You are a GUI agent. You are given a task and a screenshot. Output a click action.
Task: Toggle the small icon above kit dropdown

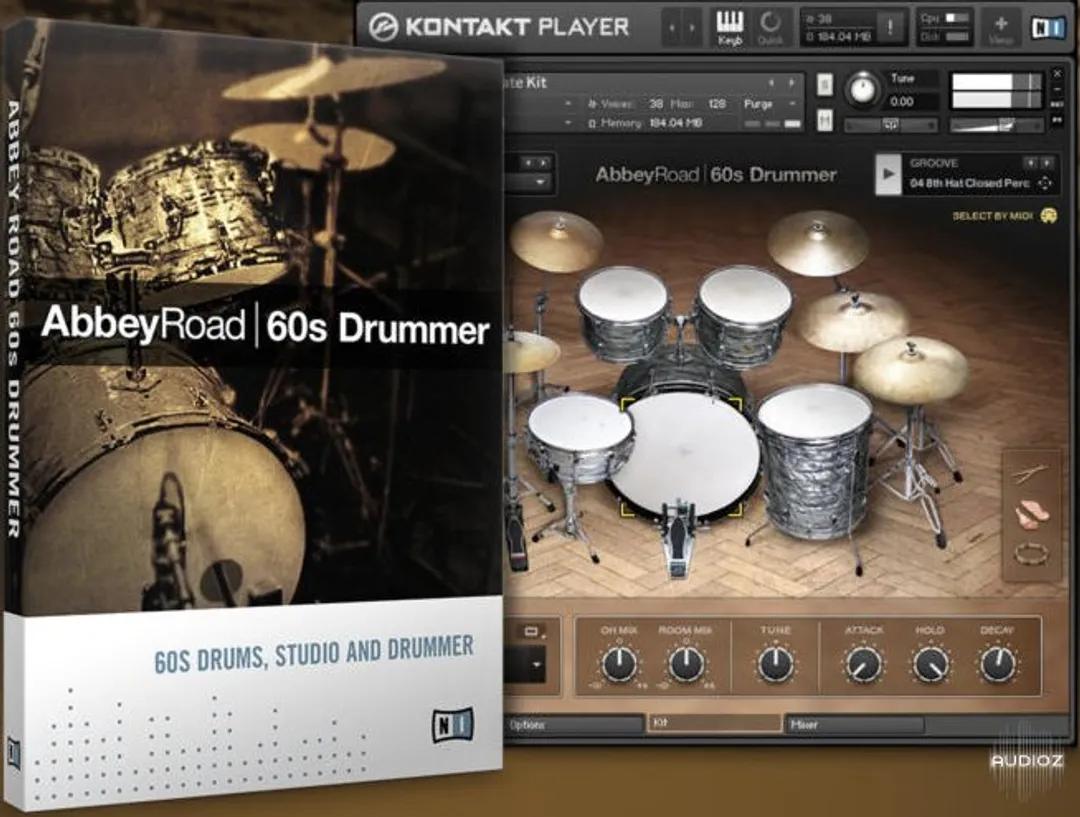532,632
